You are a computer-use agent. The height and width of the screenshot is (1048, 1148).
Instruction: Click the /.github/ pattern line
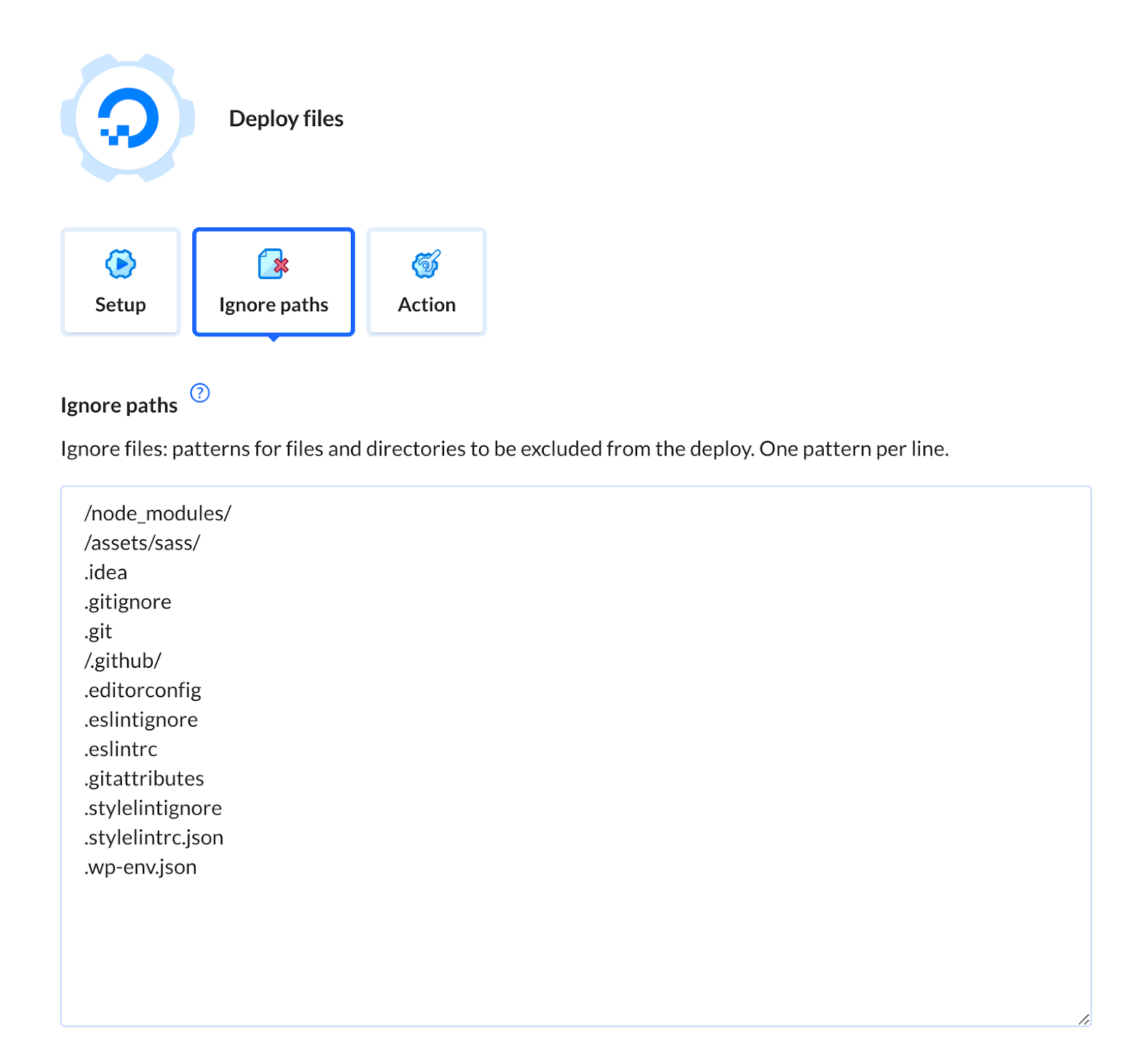click(x=123, y=661)
